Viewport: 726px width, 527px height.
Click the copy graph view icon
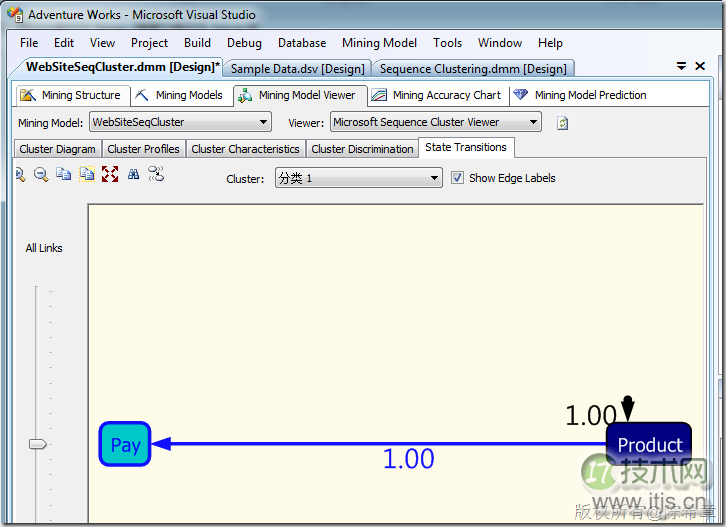coord(64,174)
